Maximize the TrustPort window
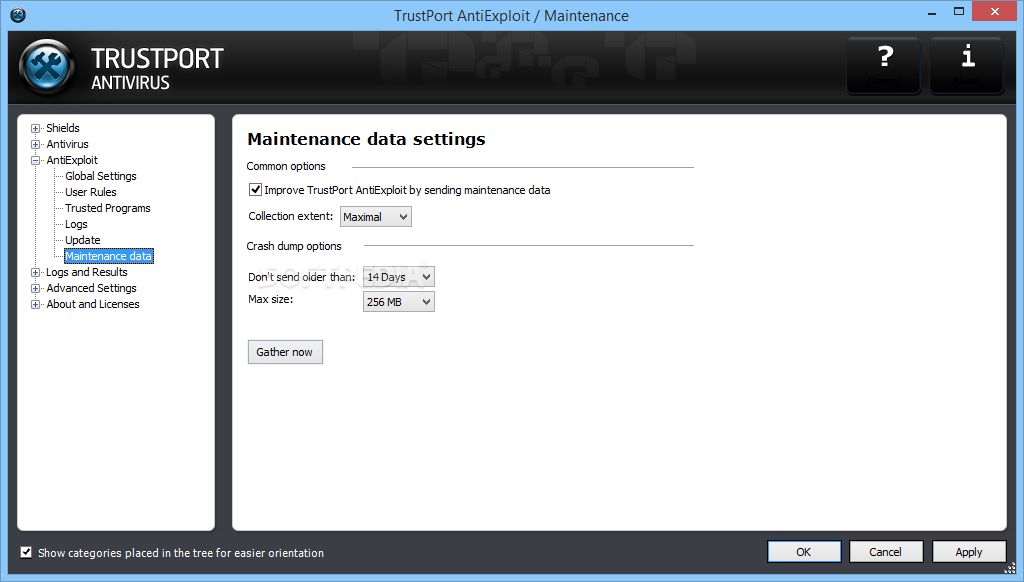 pyautogui.click(x=959, y=12)
